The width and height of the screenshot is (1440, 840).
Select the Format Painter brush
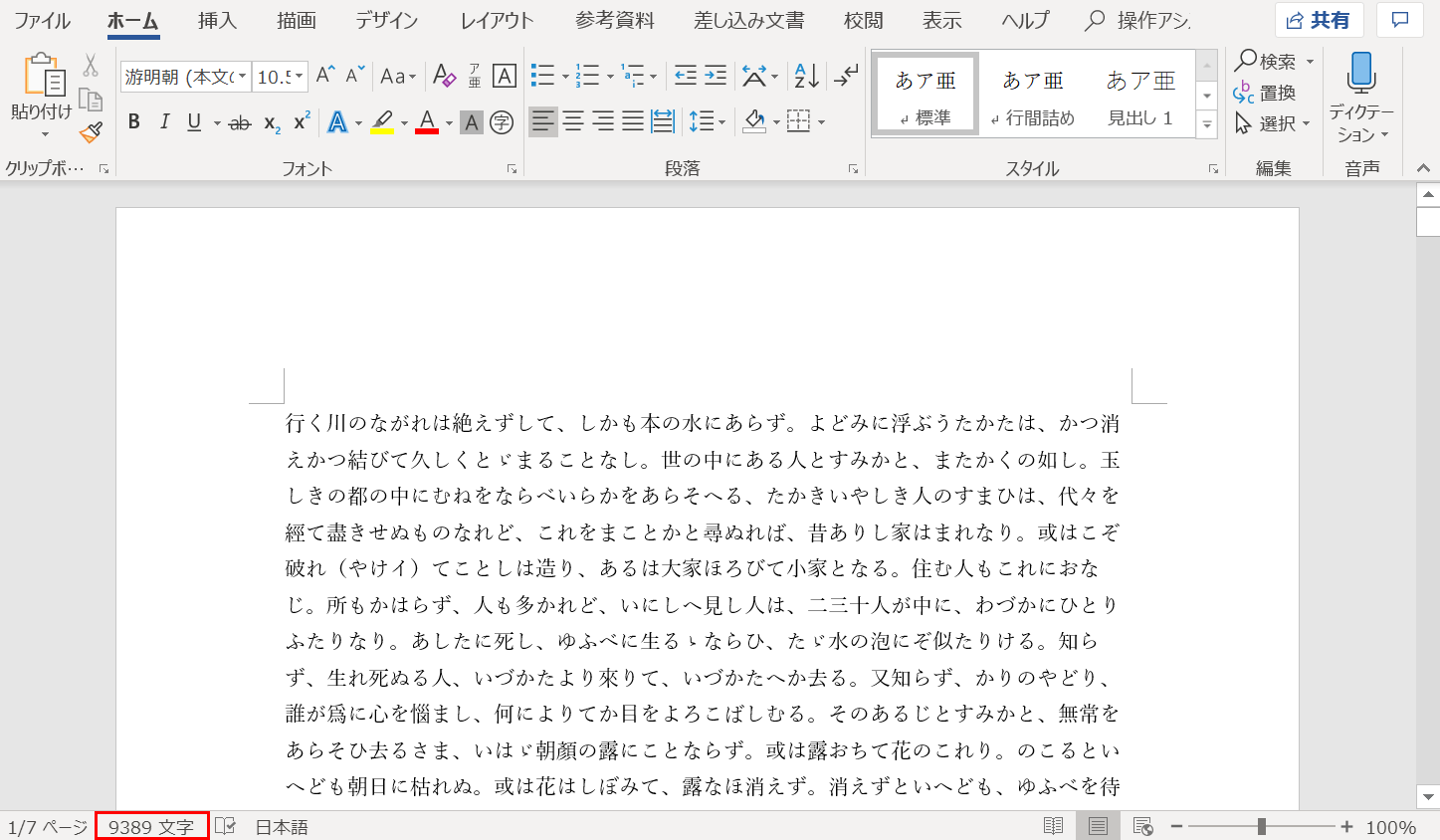point(91,131)
